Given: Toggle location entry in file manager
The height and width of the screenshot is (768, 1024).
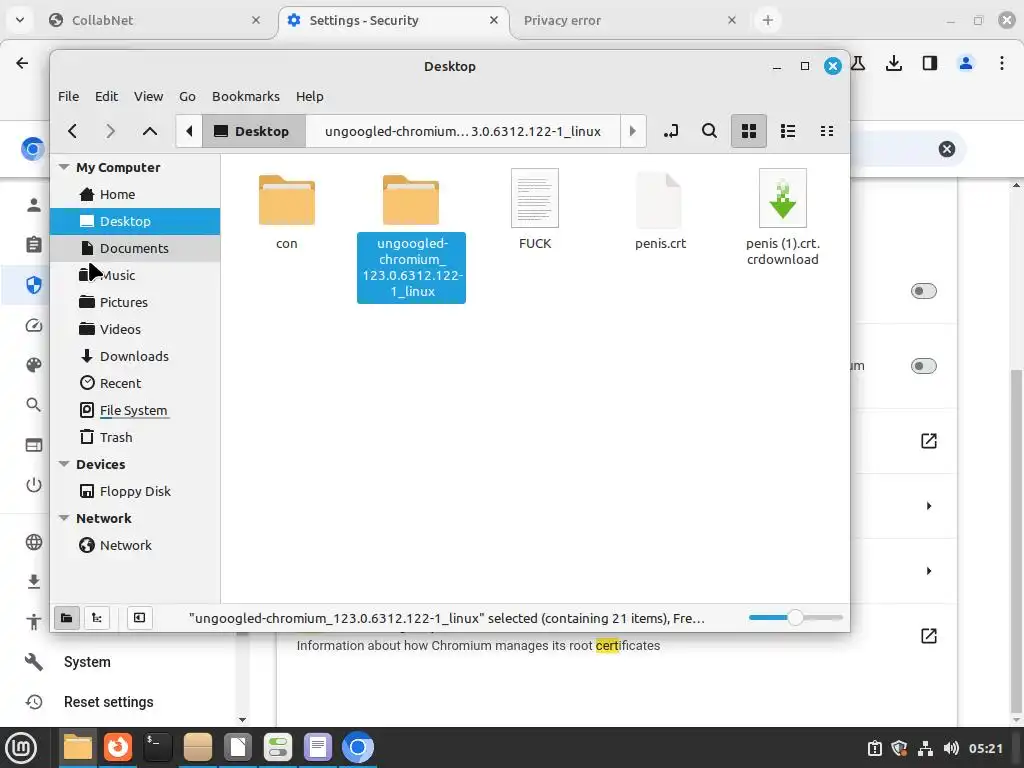Looking at the screenshot, I should click(x=671, y=131).
